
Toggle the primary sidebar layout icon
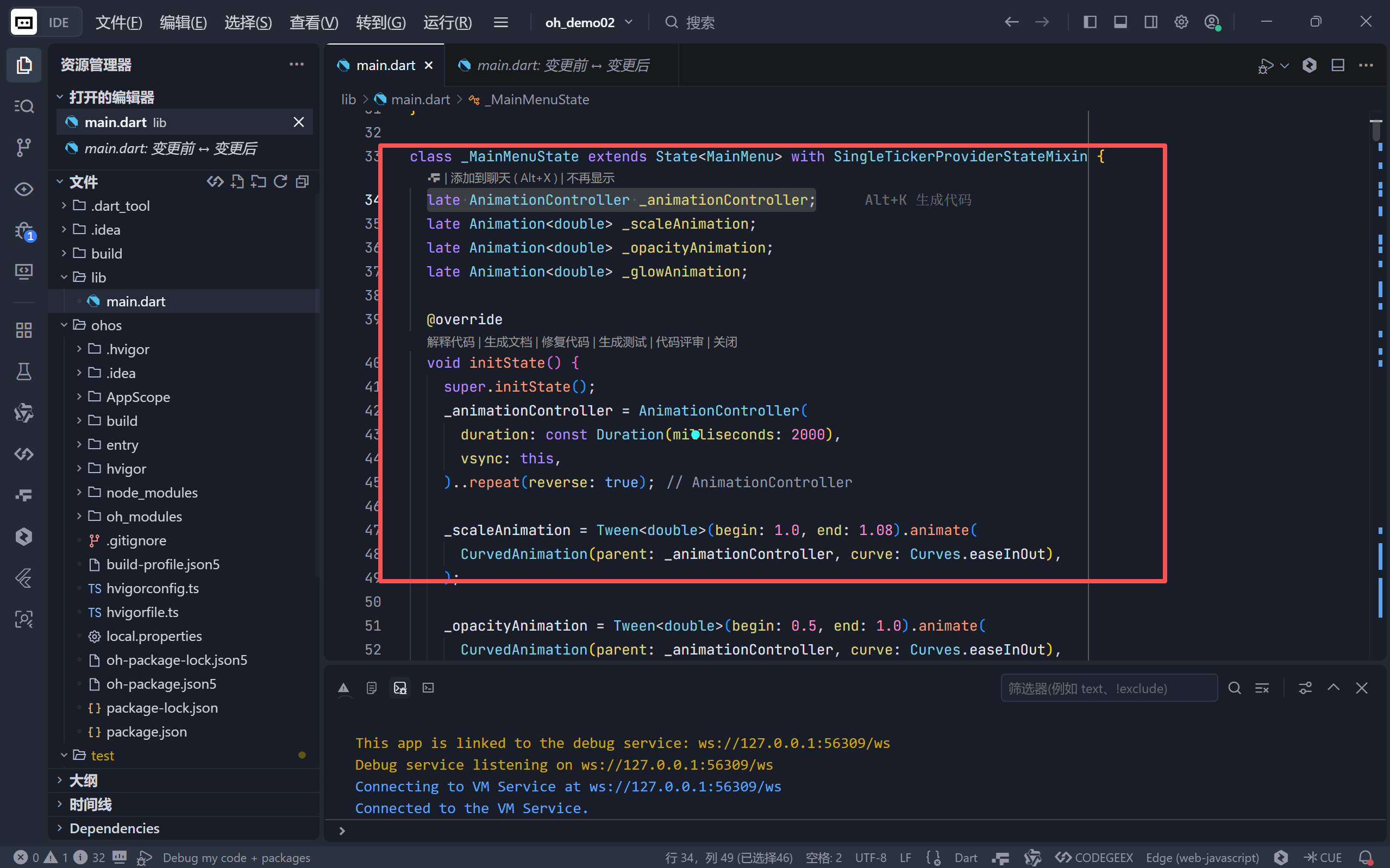click(x=1090, y=22)
